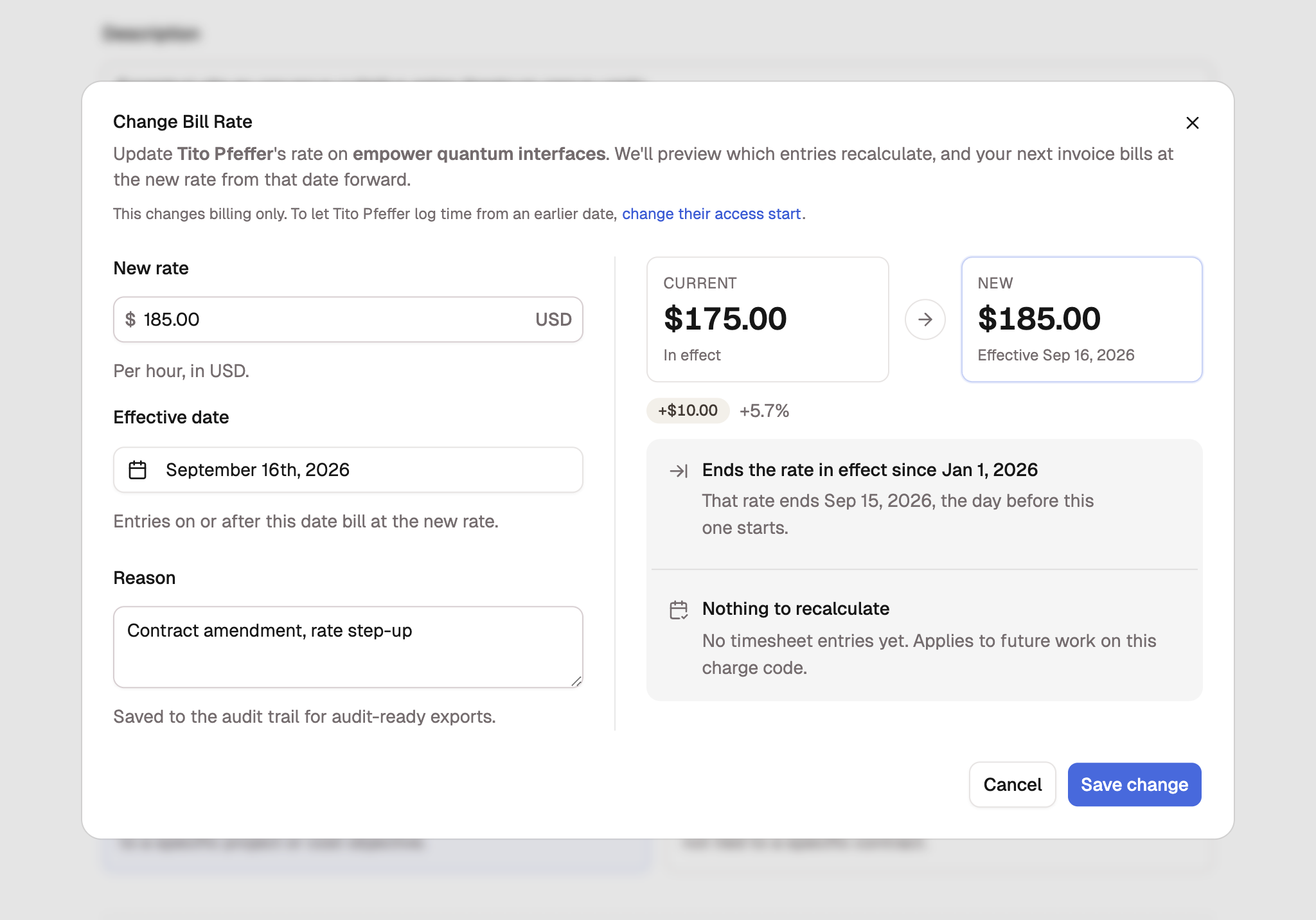Click the Per hour, in USD hint

181,371
